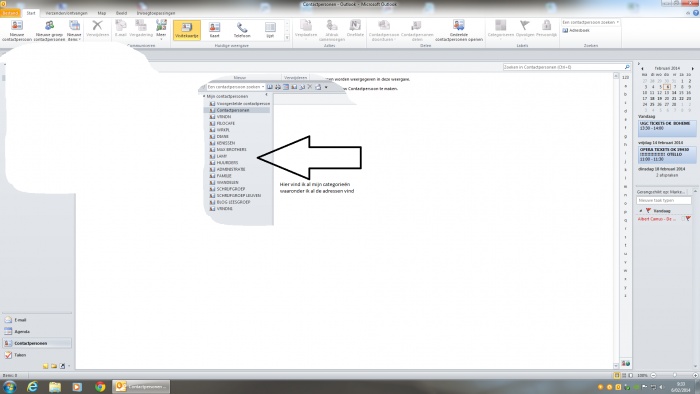Open Gedeelde contactpersonen openen
This screenshot has height=394, width=700.
459,31
